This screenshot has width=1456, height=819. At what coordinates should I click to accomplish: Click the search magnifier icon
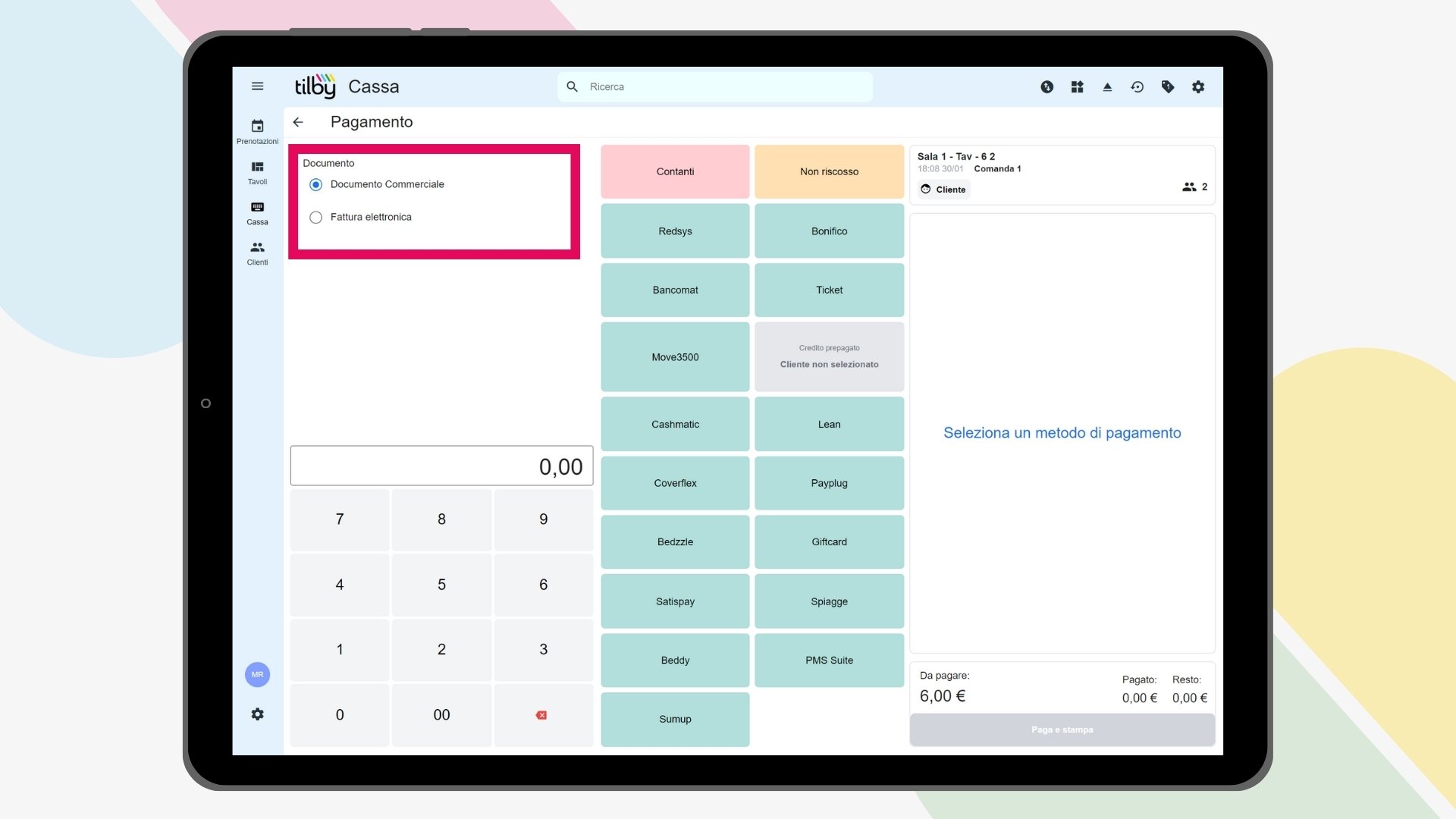click(573, 86)
